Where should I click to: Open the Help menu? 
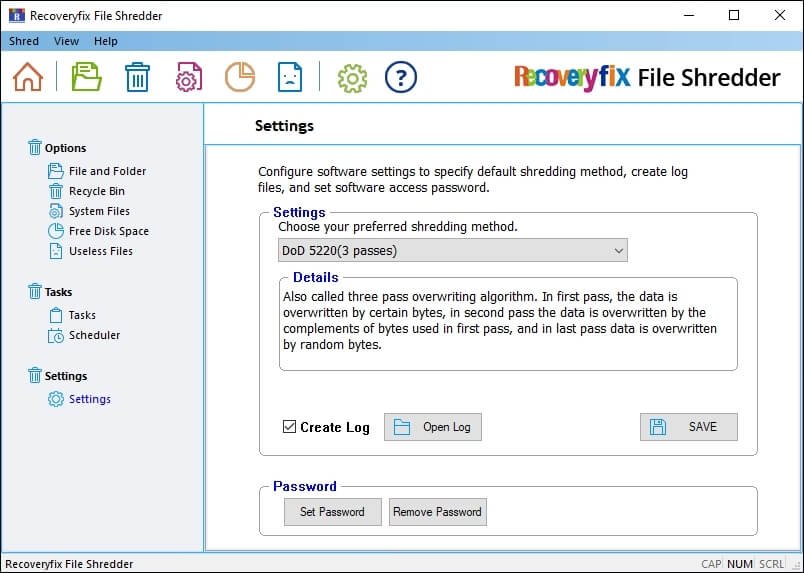pos(105,41)
